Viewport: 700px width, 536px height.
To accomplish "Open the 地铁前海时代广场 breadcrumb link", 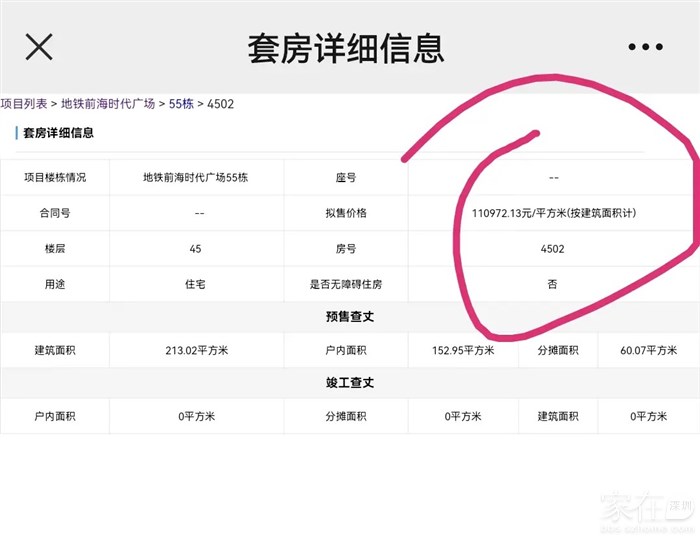I will (x=108, y=103).
